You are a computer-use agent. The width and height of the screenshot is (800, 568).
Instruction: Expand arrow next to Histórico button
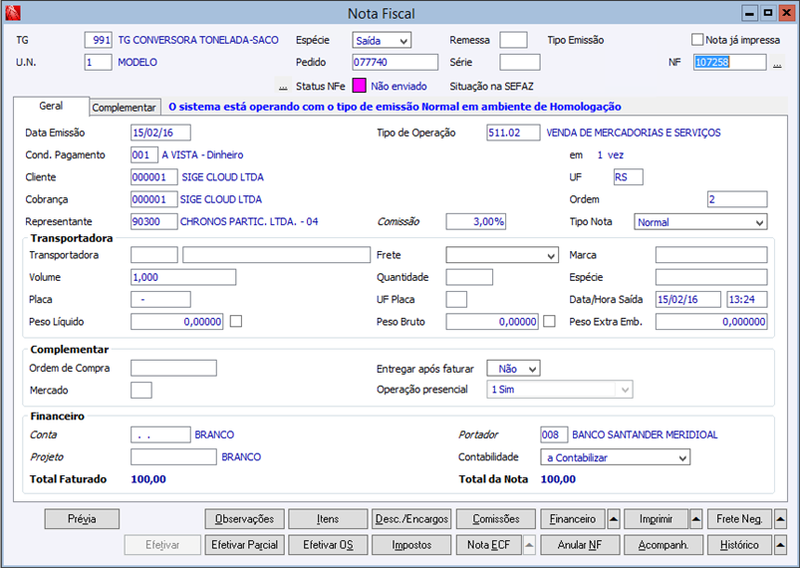780,545
